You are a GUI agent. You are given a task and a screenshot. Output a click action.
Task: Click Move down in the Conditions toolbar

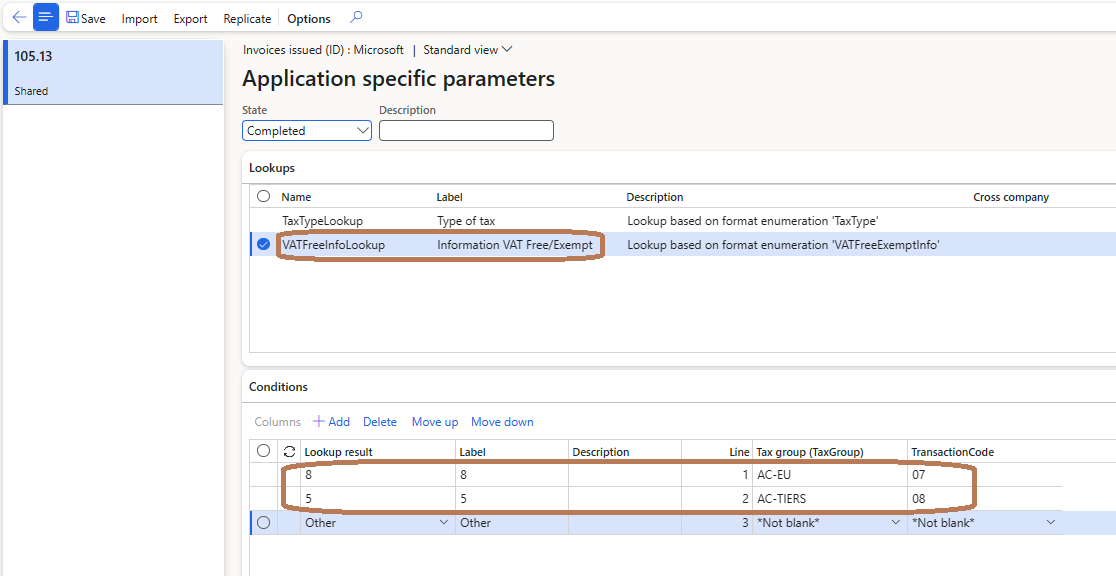point(502,421)
